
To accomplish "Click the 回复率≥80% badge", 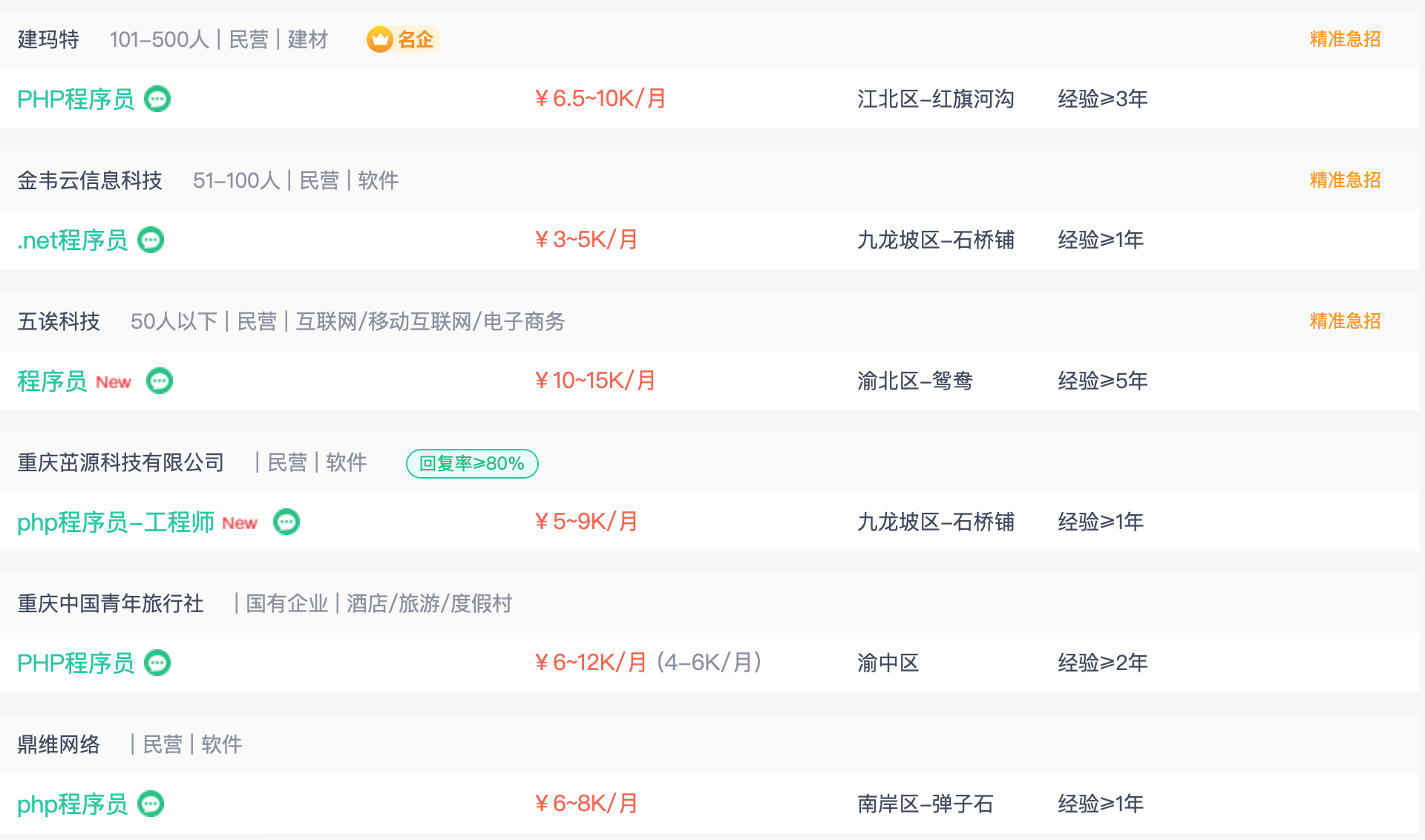I will click(x=472, y=463).
